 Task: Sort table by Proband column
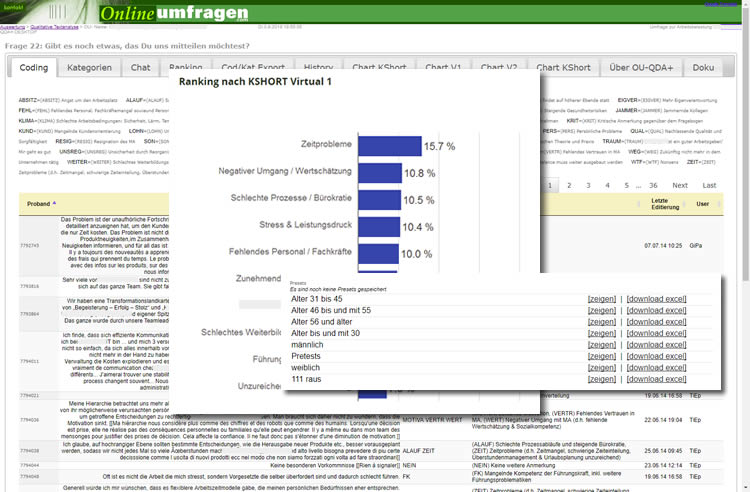(x=38, y=203)
